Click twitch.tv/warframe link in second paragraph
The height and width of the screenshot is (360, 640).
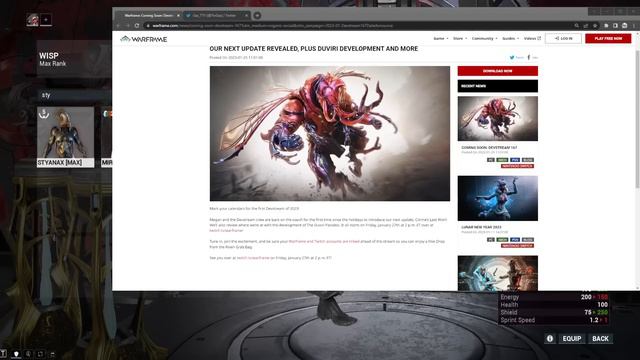point(226,231)
